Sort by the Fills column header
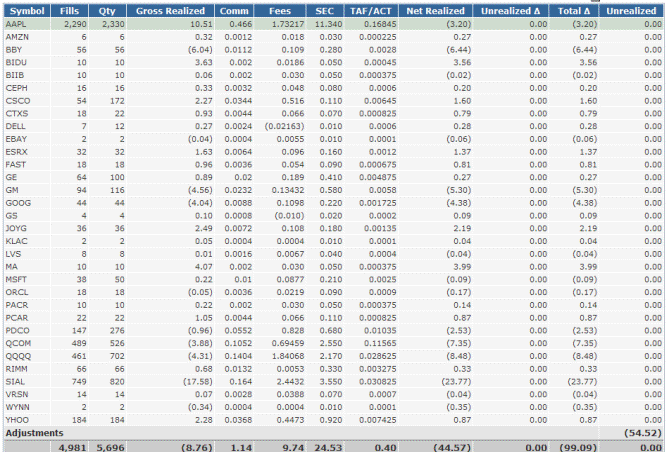Viewport: 668px width, 452px height. [69, 11]
